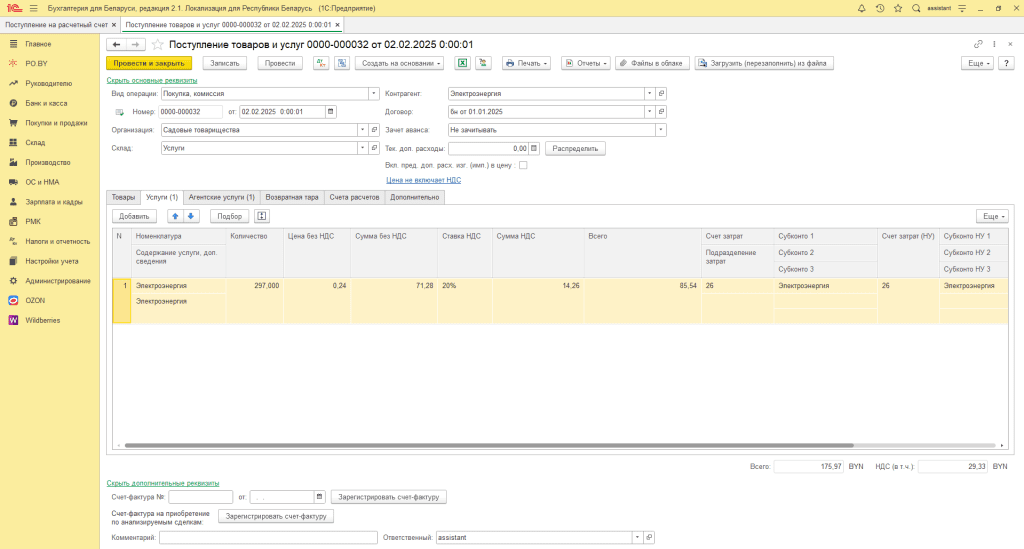This screenshot has height=549, width=1024.
Task: Click the back navigation arrow
Action: 116,44
